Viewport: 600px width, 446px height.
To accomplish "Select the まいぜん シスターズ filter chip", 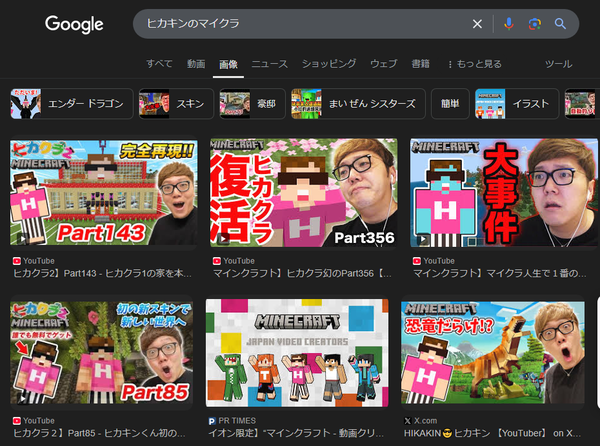I will [x=358, y=104].
